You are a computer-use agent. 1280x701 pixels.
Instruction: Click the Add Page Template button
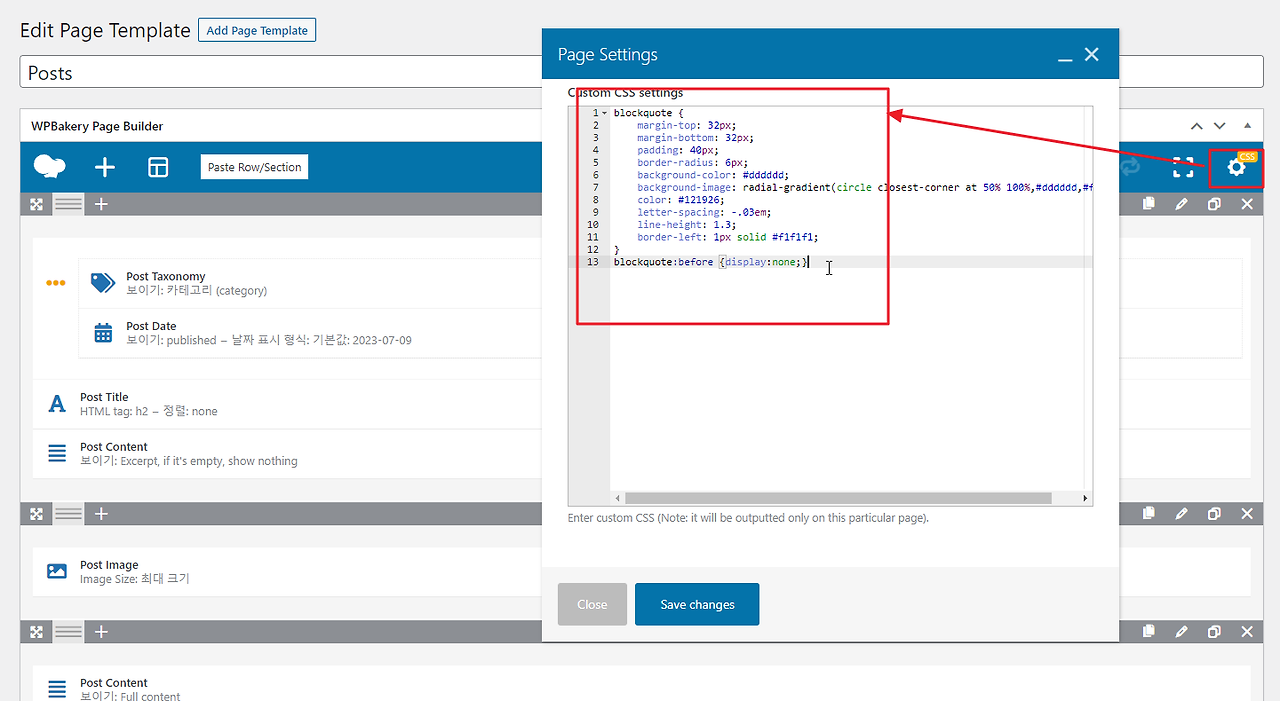pos(257,30)
